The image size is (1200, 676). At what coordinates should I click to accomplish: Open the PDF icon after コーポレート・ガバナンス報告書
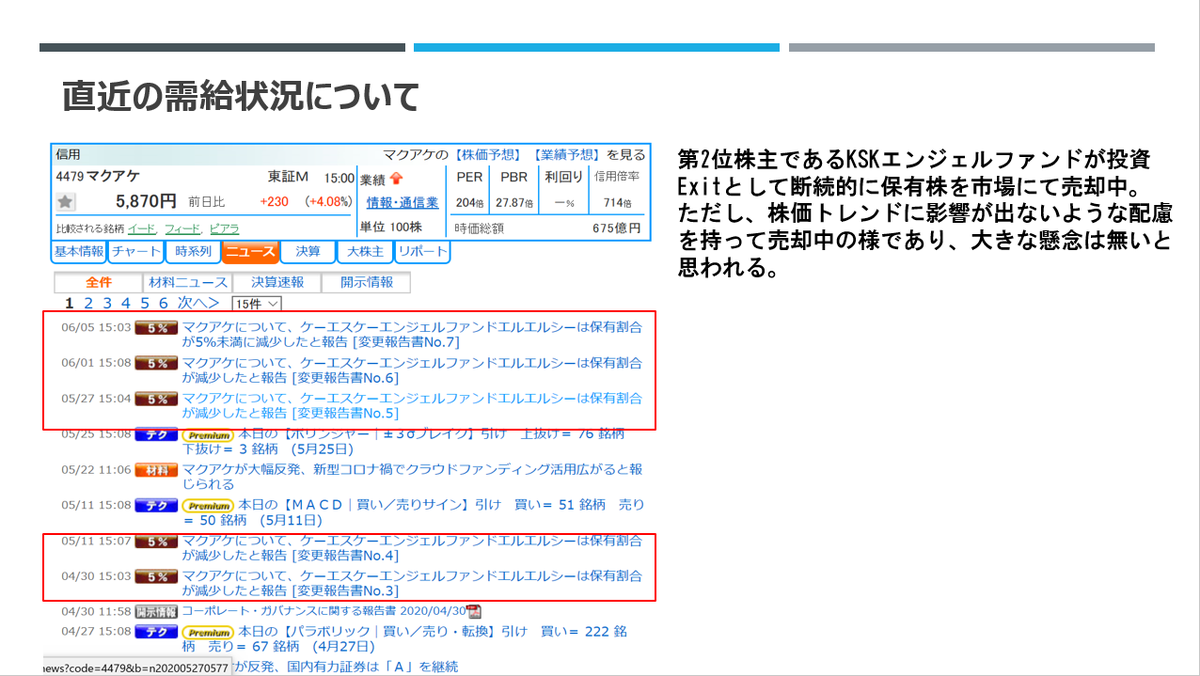[x=474, y=611]
